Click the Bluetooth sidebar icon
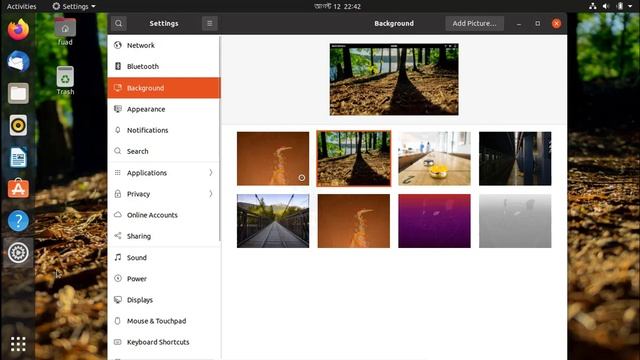This screenshot has width=640, height=360. [118, 66]
